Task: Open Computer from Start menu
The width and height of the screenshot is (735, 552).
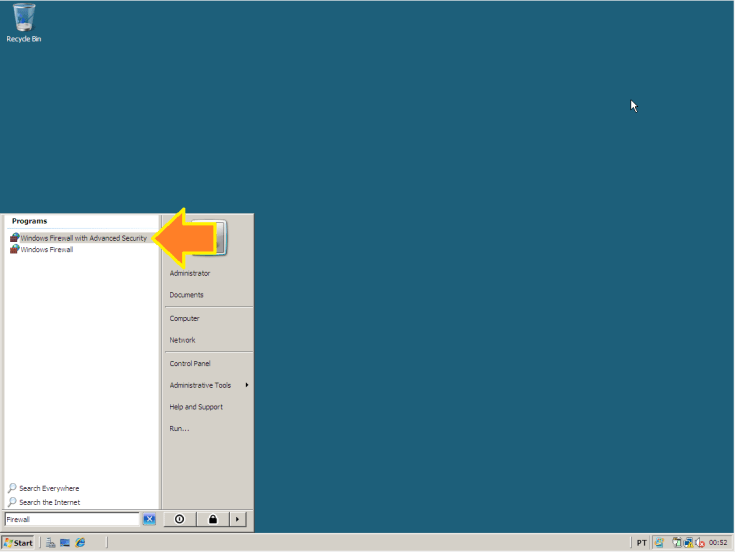Action: (x=184, y=318)
